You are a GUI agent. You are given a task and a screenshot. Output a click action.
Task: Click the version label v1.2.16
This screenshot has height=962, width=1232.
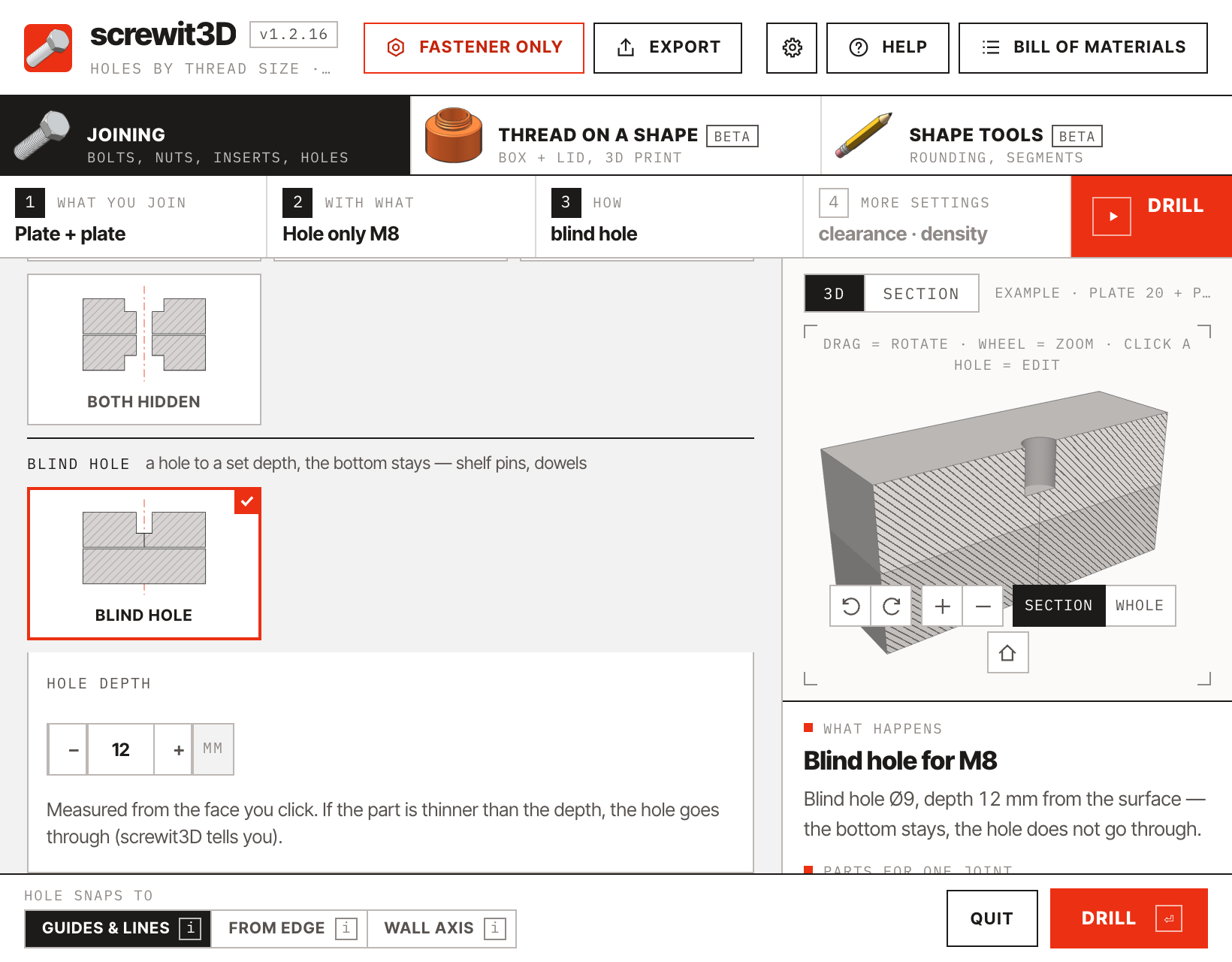[294, 35]
